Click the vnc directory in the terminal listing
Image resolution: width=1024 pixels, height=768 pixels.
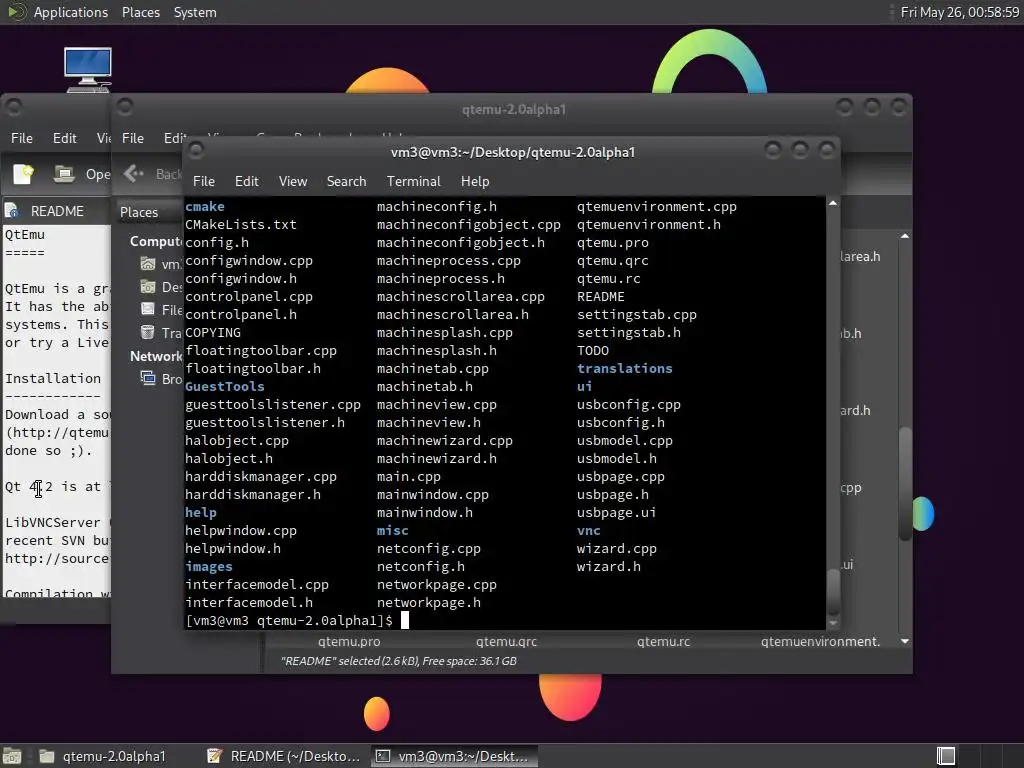588,530
